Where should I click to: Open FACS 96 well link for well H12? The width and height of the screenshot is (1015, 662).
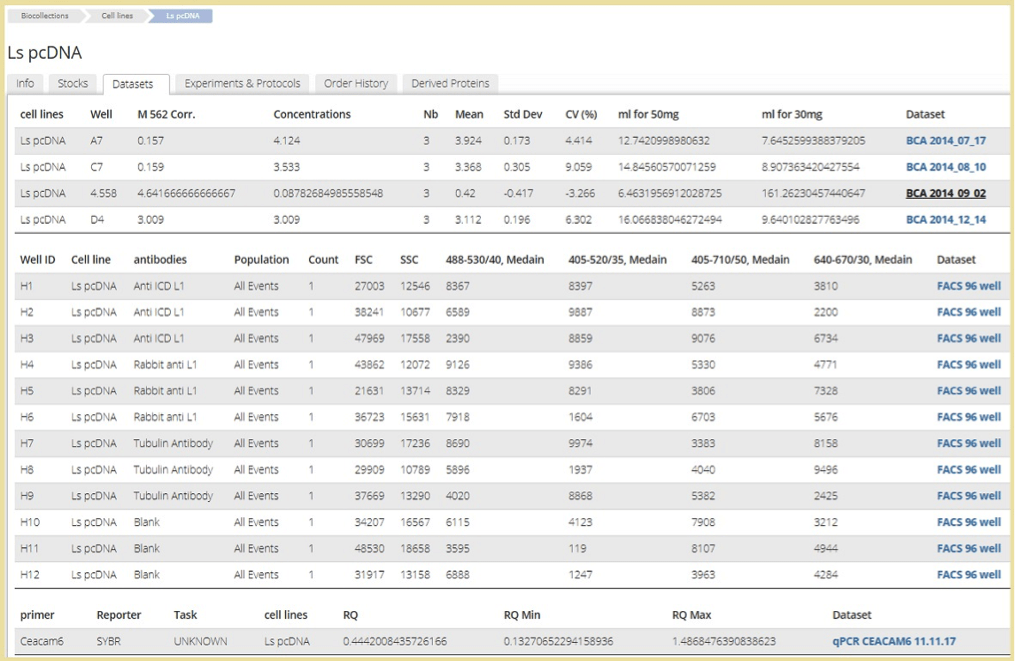coord(968,575)
